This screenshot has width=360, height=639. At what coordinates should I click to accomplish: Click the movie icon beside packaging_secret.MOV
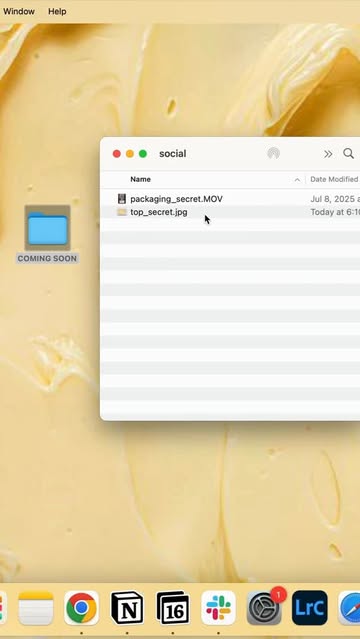121,199
